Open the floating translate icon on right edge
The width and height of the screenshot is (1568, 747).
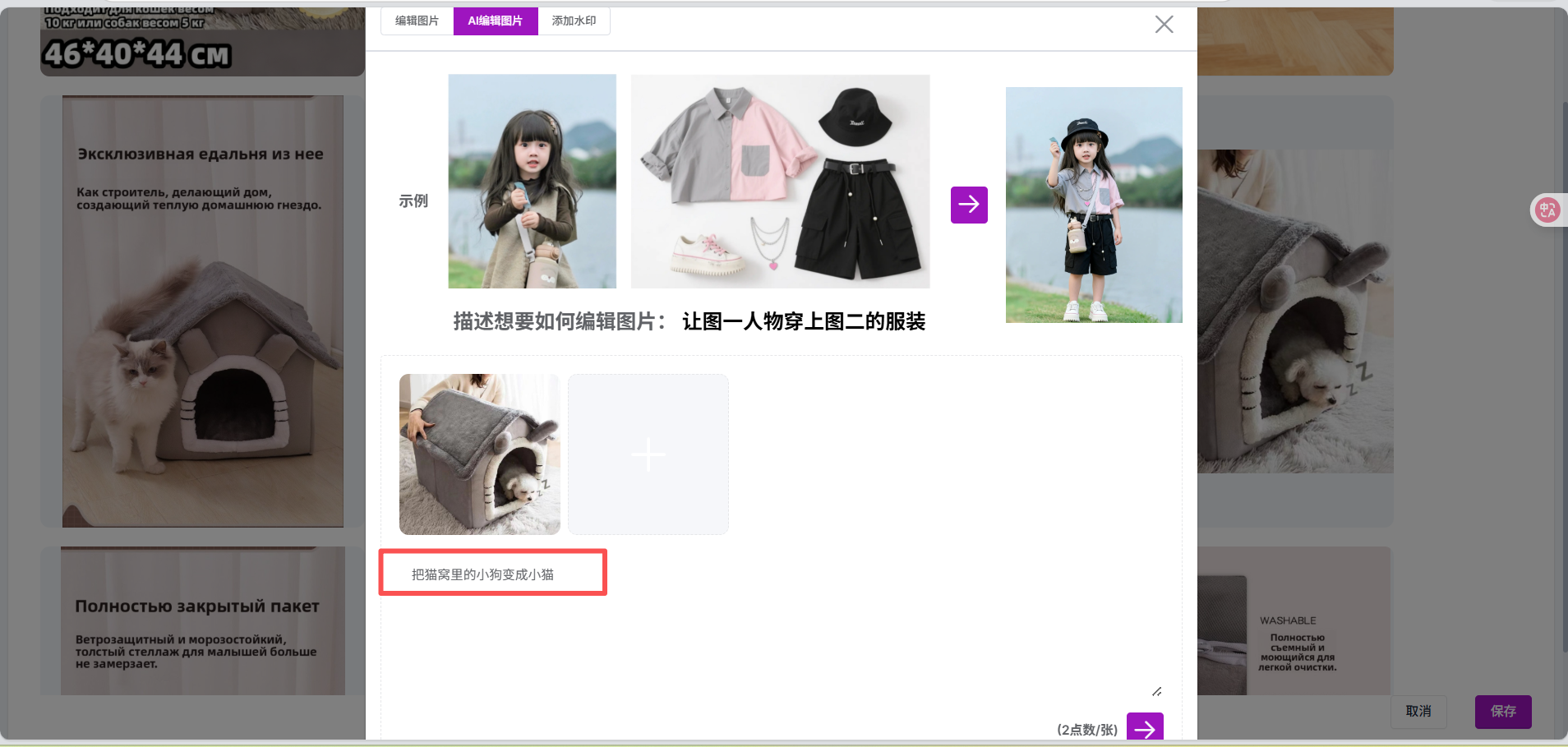click(1547, 210)
